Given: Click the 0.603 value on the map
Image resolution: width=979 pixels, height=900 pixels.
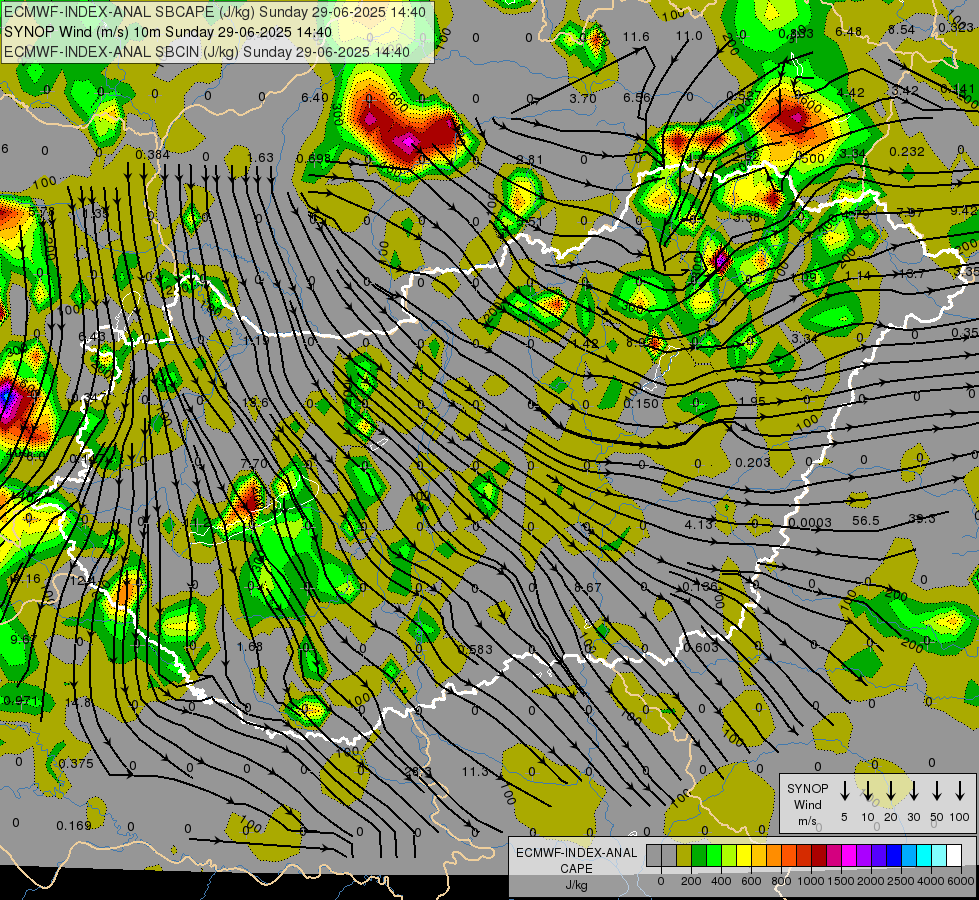Looking at the screenshot, I should click(701, 648).
